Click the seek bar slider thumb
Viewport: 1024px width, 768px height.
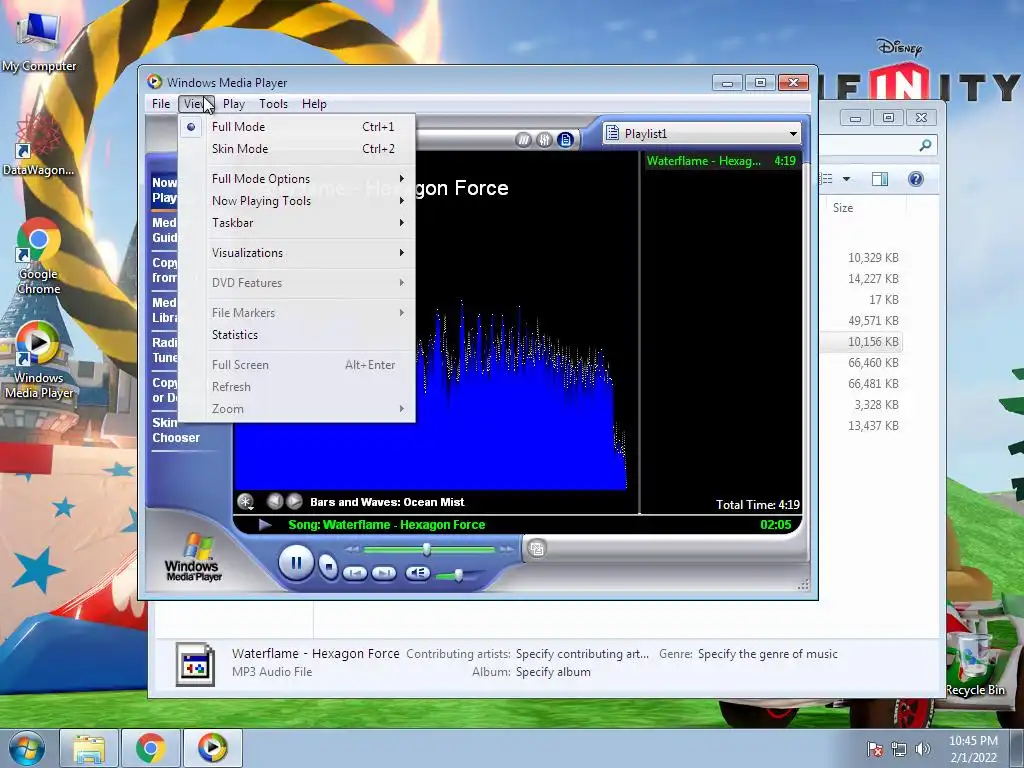coord(426,549)
